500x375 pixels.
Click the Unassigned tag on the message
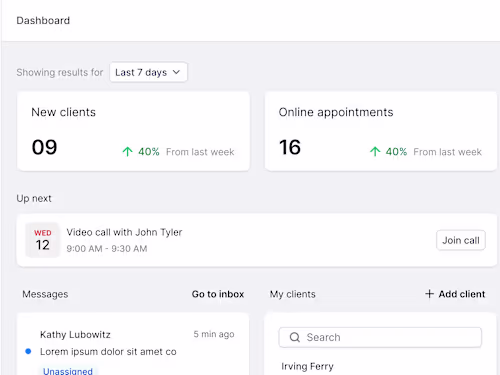68,371
